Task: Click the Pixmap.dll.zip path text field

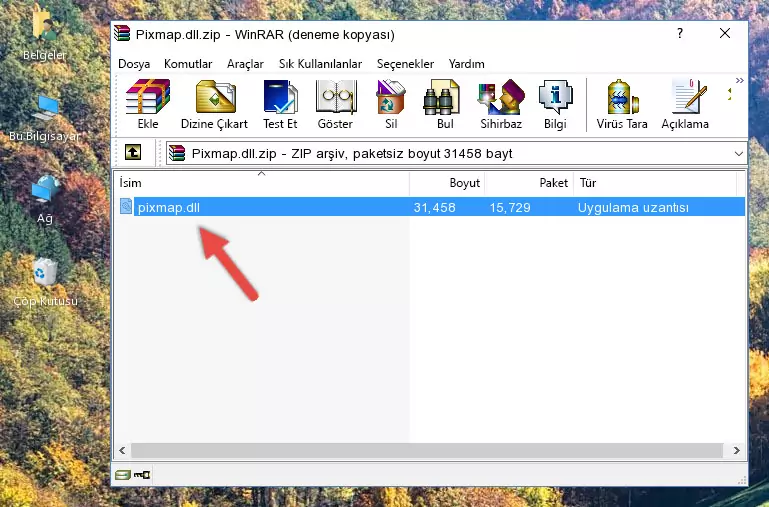Action: 456,153
